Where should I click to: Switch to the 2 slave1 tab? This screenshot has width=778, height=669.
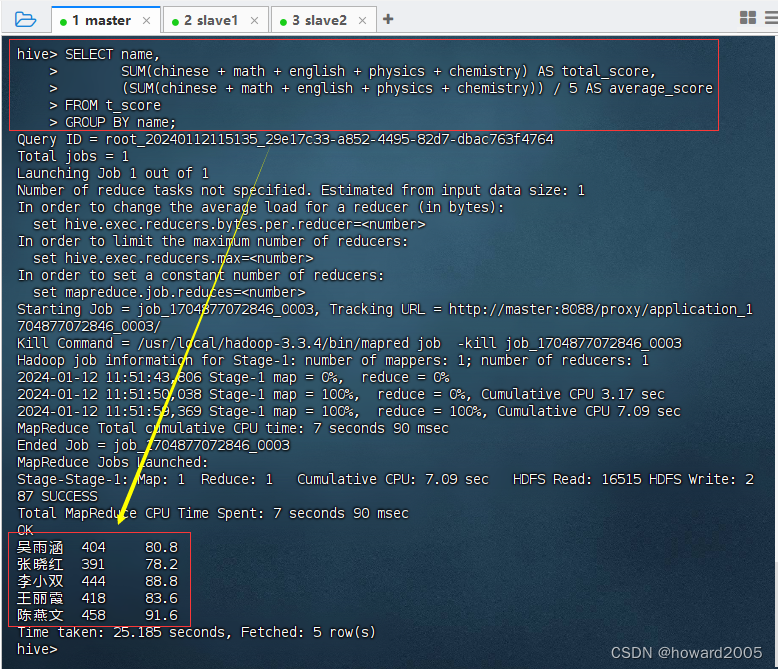215,20
